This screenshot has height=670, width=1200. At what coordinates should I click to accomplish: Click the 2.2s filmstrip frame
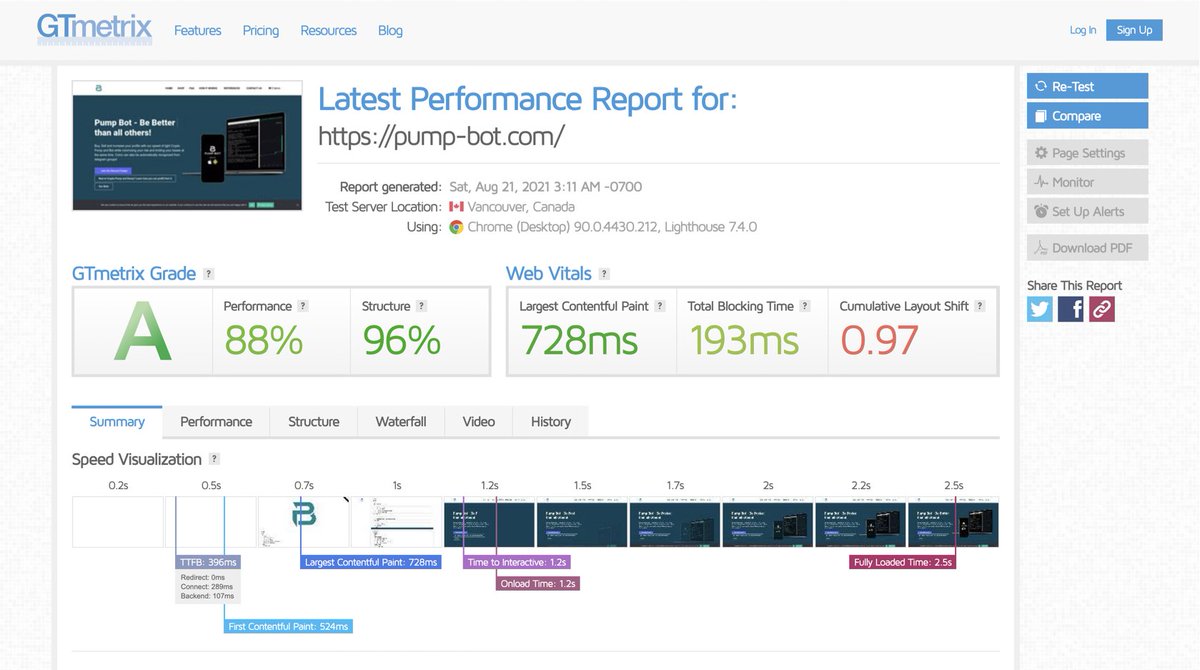861,522
